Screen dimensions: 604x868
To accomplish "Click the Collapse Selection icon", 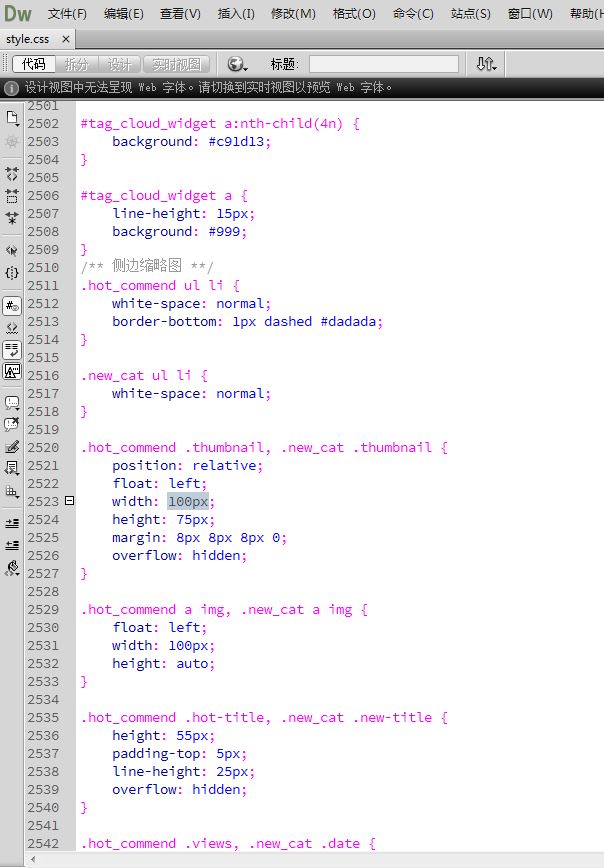I will tap(12, 196).
